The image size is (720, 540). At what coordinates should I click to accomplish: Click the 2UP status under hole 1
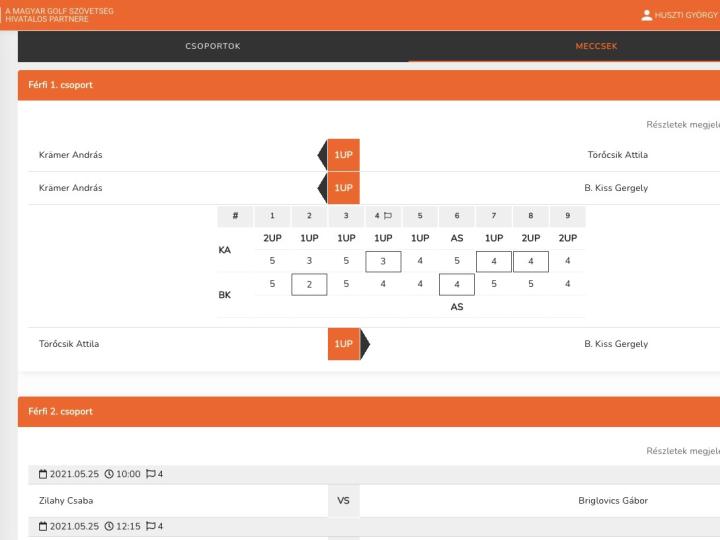click(x=272, y=238)
